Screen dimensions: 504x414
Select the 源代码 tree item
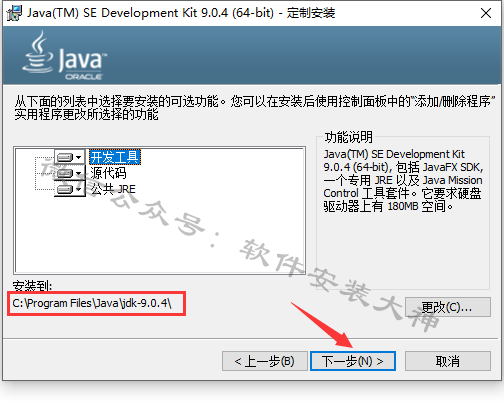coord(108,173)
